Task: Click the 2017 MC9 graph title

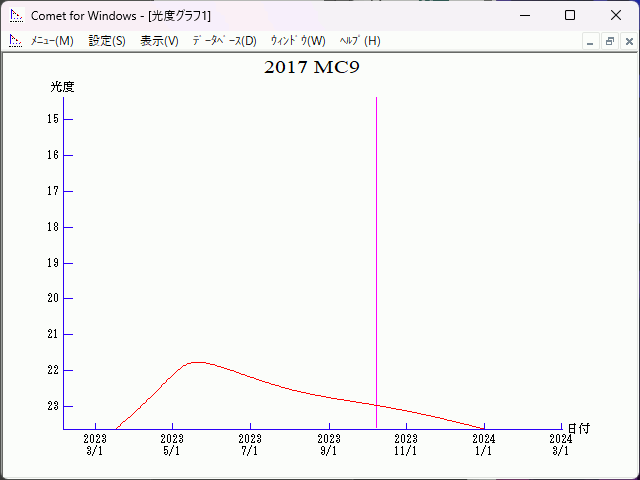Action: 311,68
